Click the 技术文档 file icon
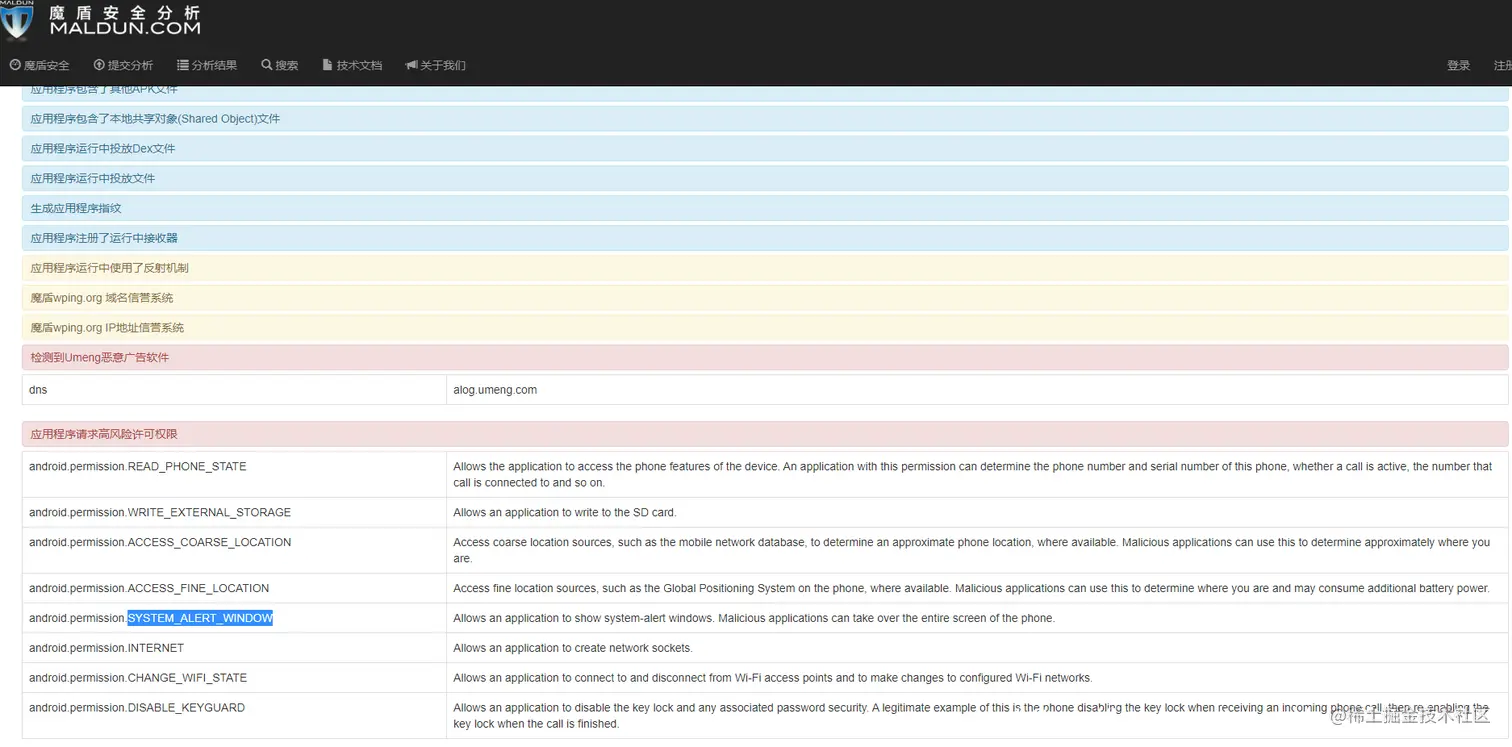Screen dimensions: 1512x747 (x=327, y=65)
